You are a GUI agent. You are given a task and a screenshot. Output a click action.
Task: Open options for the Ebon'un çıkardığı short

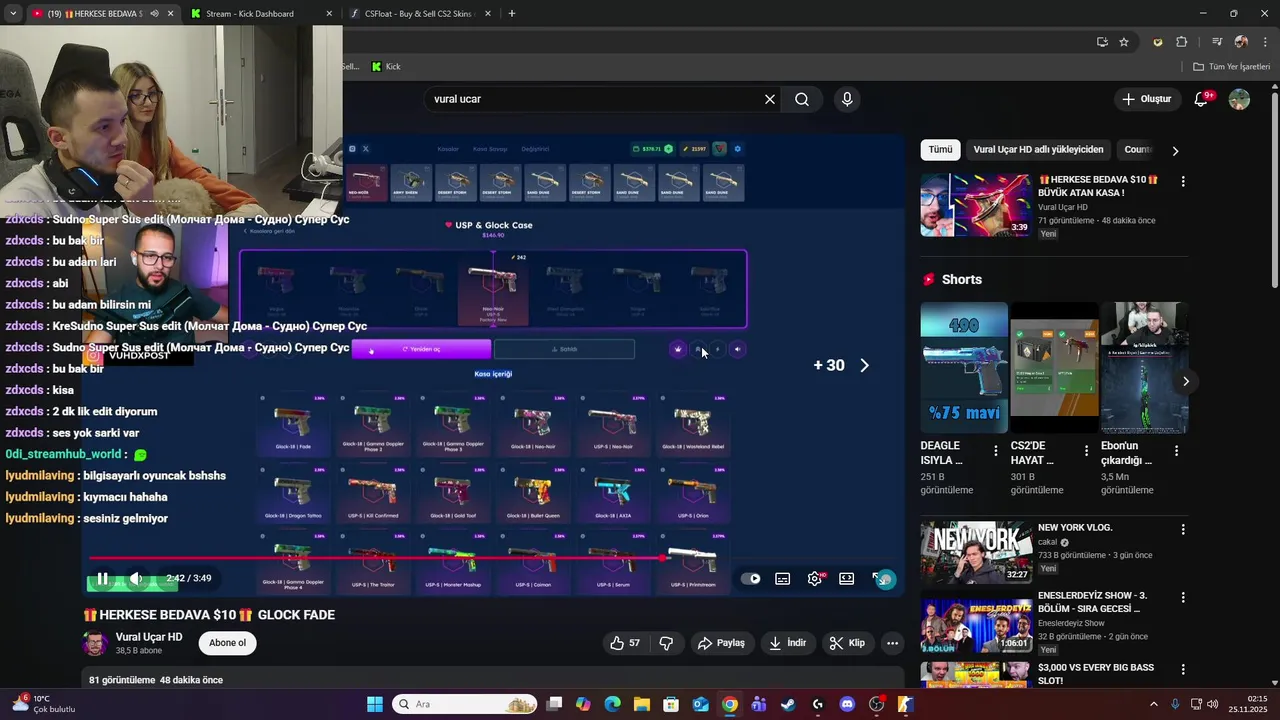click(1176, 451)
